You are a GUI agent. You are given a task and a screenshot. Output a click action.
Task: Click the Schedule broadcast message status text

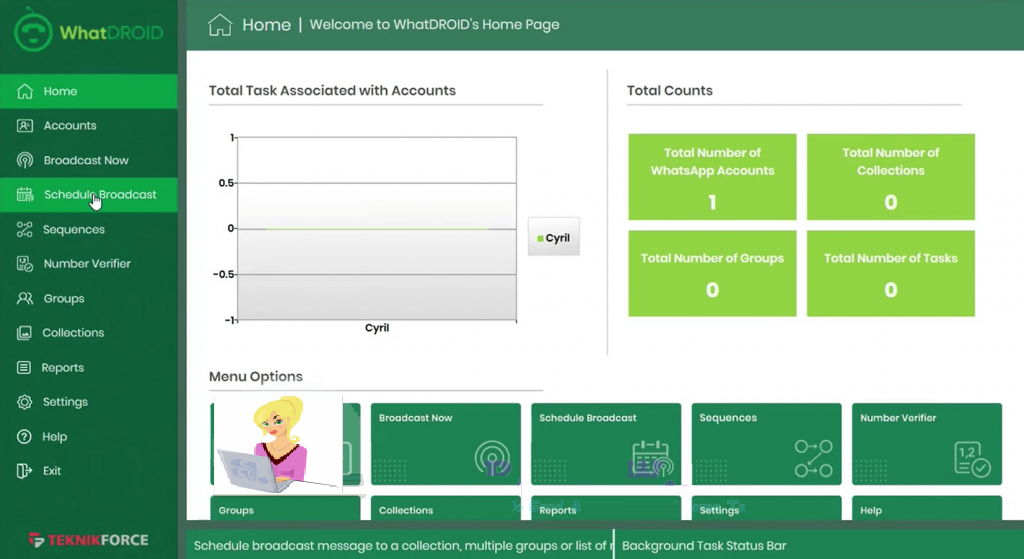coord(403,546)
